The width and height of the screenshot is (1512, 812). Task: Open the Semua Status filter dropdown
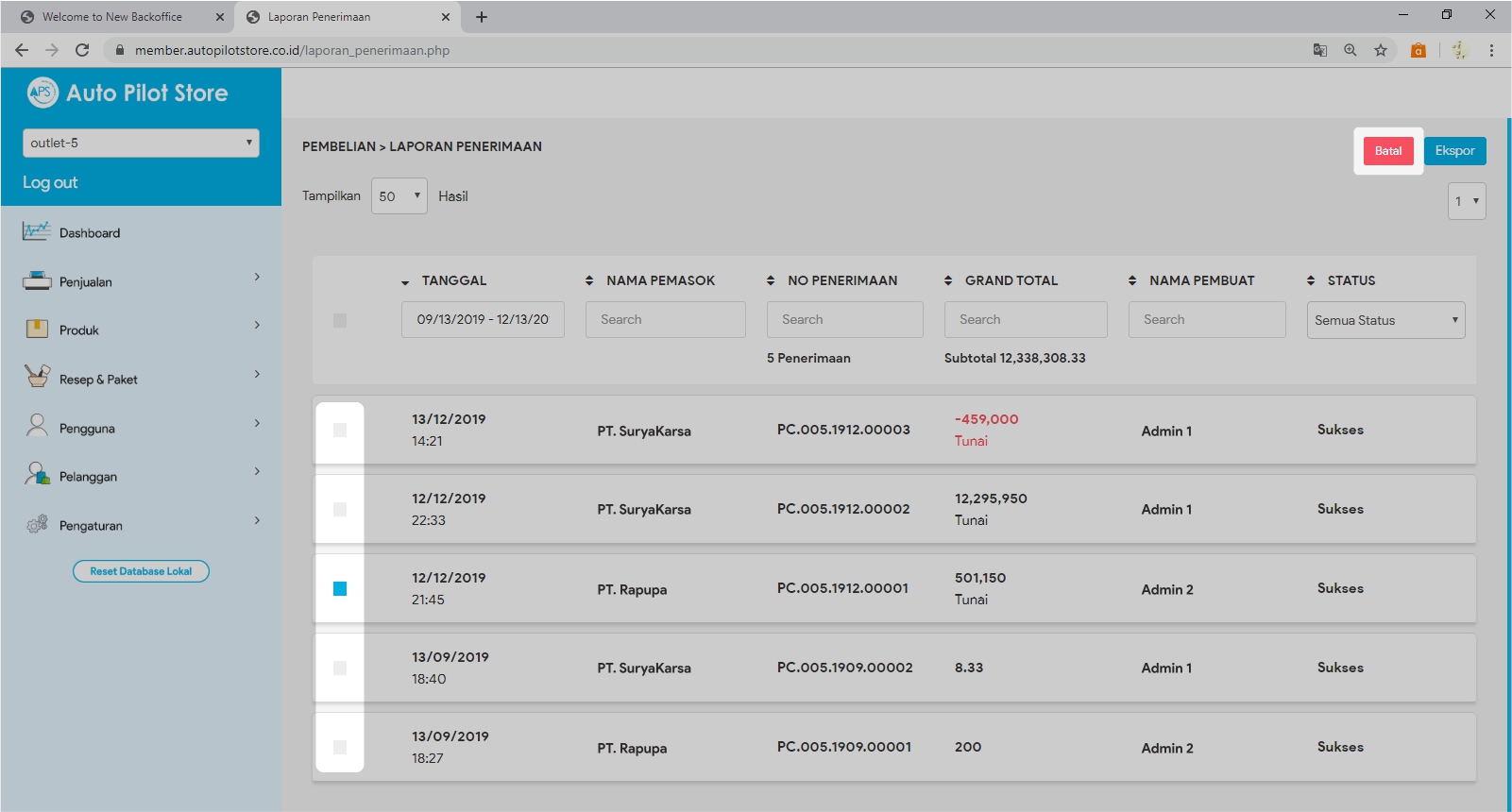[x=1385, y=320]
